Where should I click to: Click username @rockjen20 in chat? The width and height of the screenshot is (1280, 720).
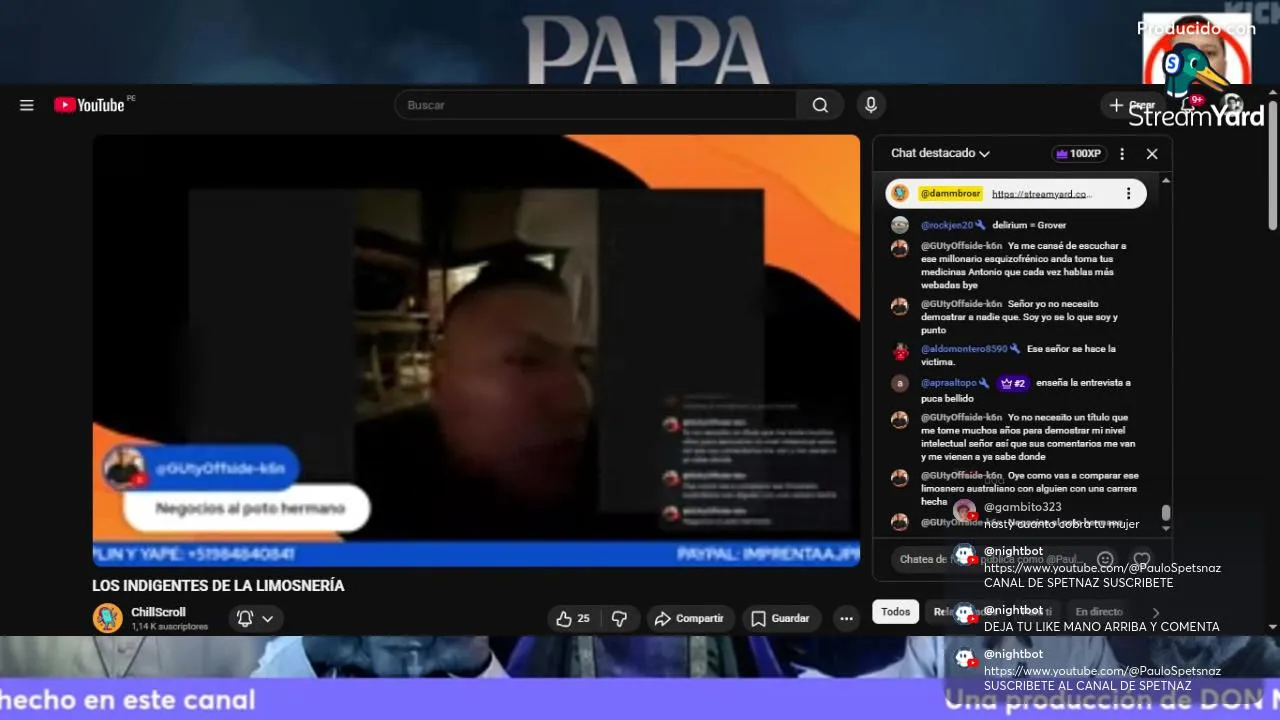(x=947, y=225)
